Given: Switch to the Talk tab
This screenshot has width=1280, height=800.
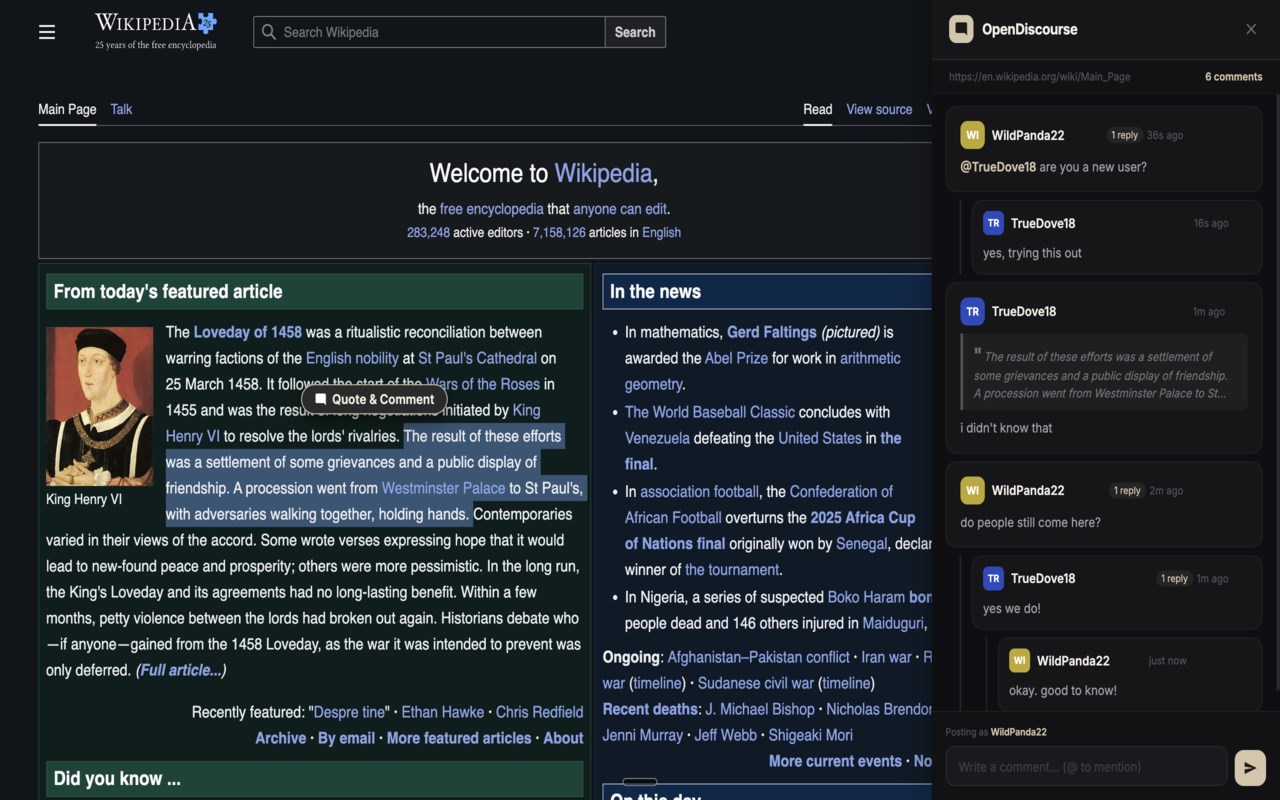Looking at the screenshot, I should [121, 109].
